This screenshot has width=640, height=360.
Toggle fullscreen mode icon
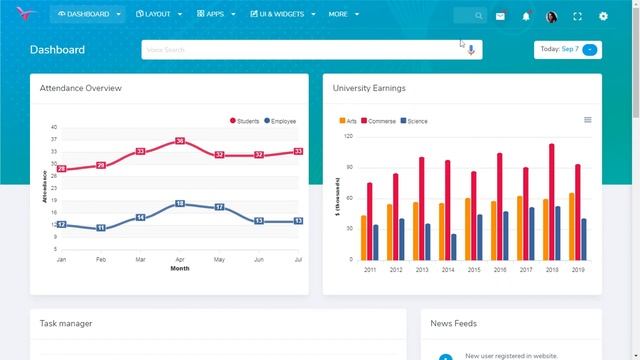click(x=578, y=16)
